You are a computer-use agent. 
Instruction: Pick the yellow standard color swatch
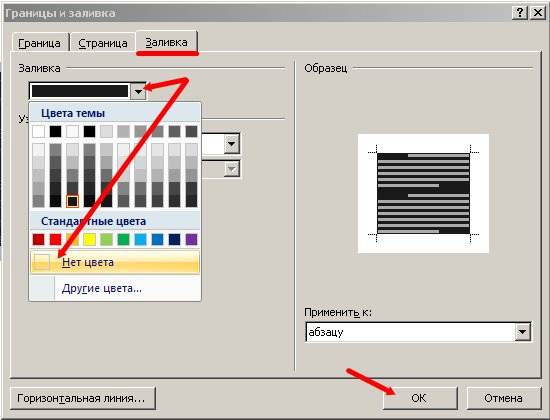coord(89,240)
